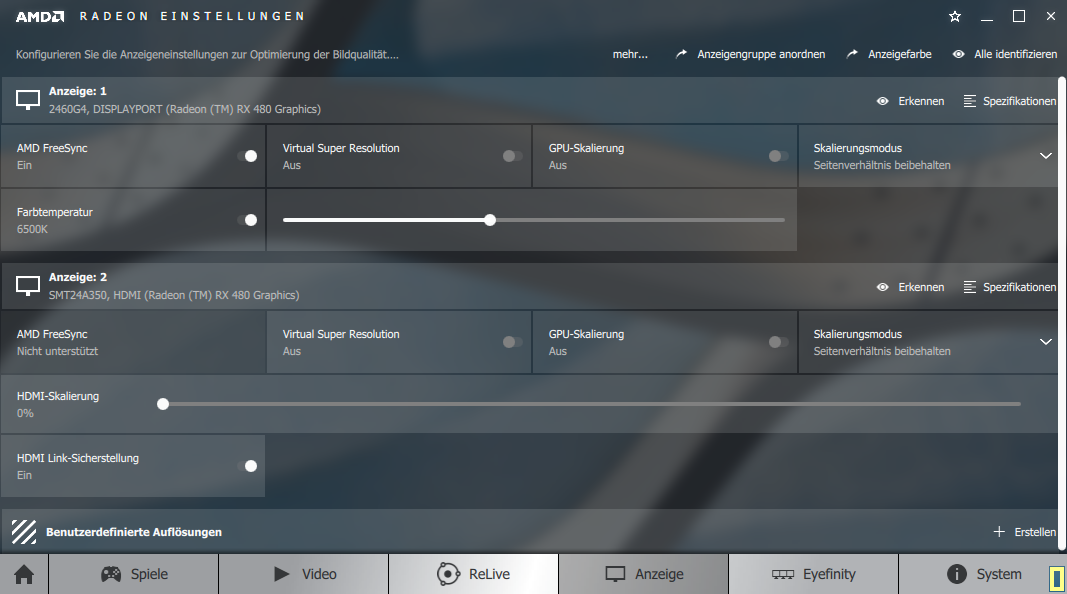Screen dimensions: 1067x594
Task: Click Erkennen label for Anzeige 1
Action: pos(921,101)
